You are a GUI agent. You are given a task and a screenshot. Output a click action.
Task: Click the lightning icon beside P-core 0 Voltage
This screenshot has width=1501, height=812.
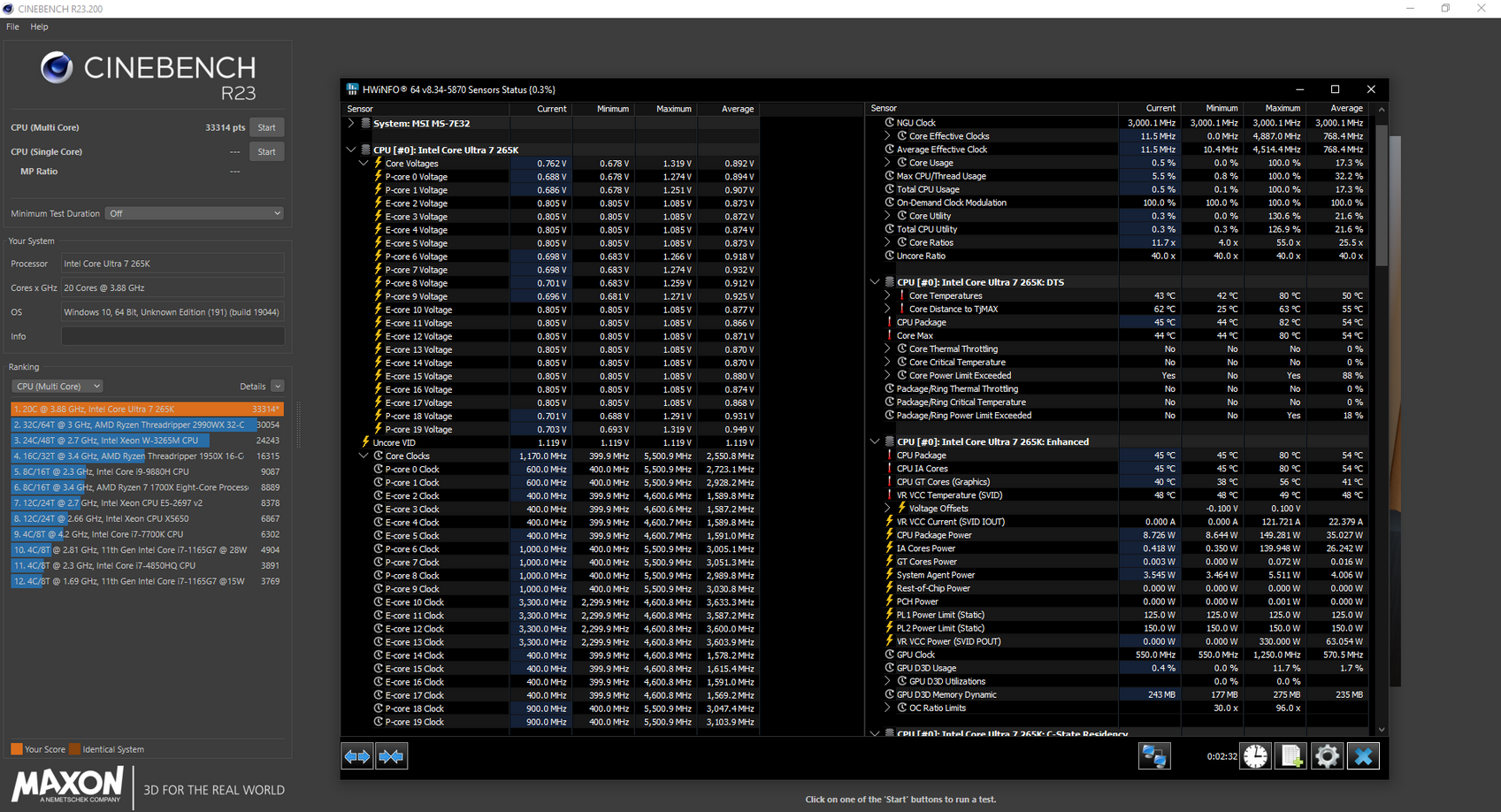tap(378, 177)
